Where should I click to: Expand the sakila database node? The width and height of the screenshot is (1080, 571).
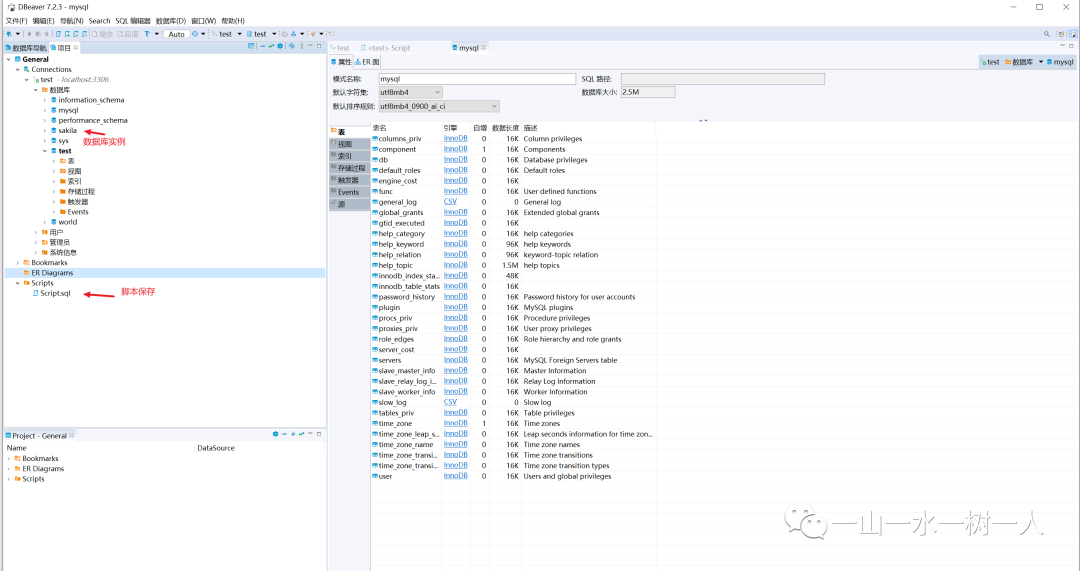[x=45, y=131]
